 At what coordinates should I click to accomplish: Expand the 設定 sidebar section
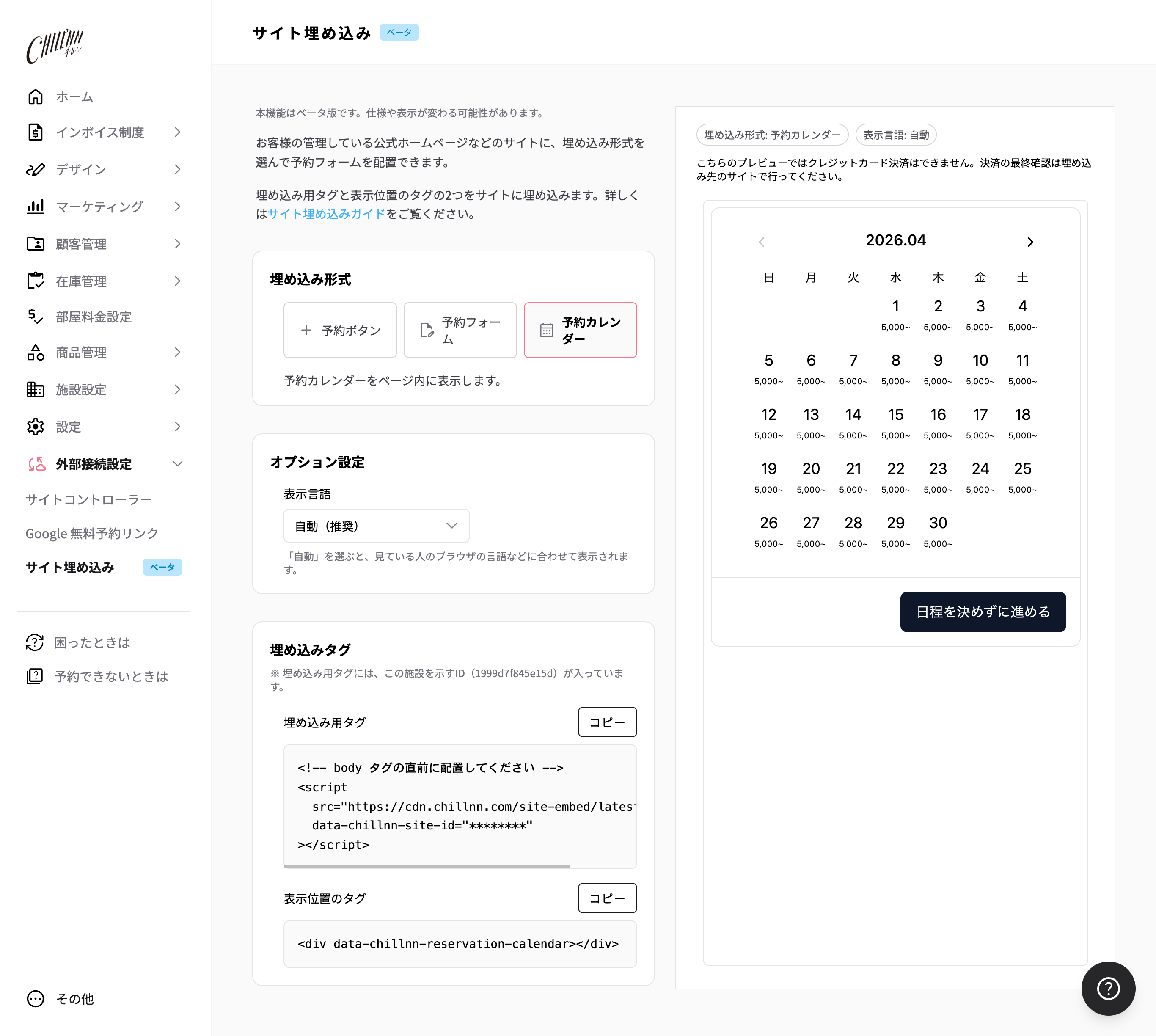68,426
